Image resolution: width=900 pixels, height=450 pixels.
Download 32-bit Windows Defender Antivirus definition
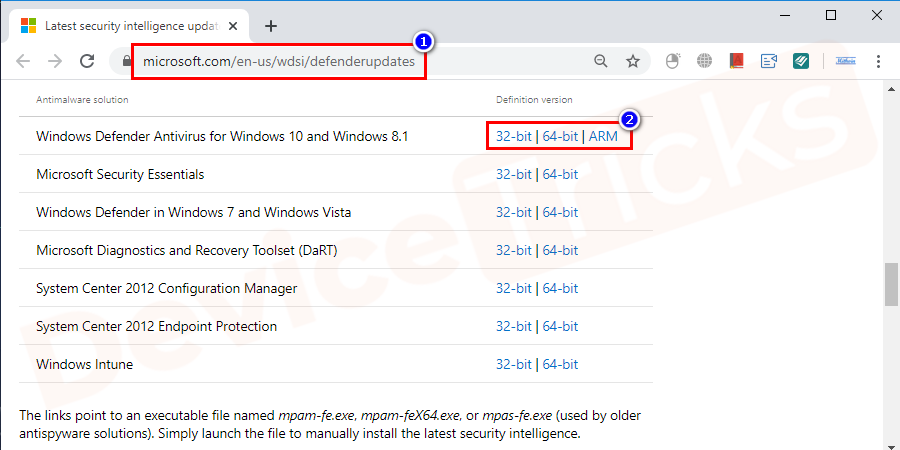pyautogui.click(x=514, y=137)
